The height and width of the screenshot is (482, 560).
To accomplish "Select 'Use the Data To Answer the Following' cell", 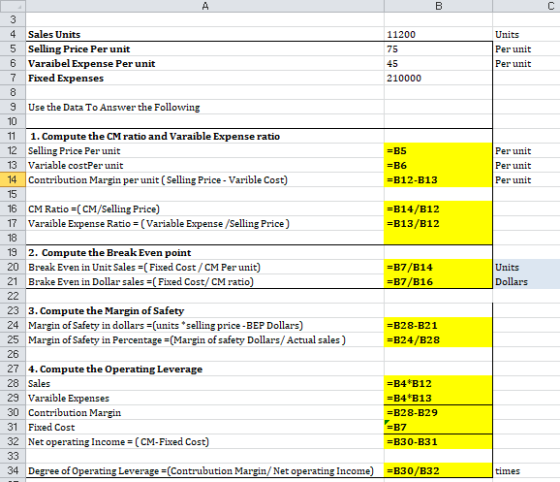I will pyautogui.click(x=205, y=107).
